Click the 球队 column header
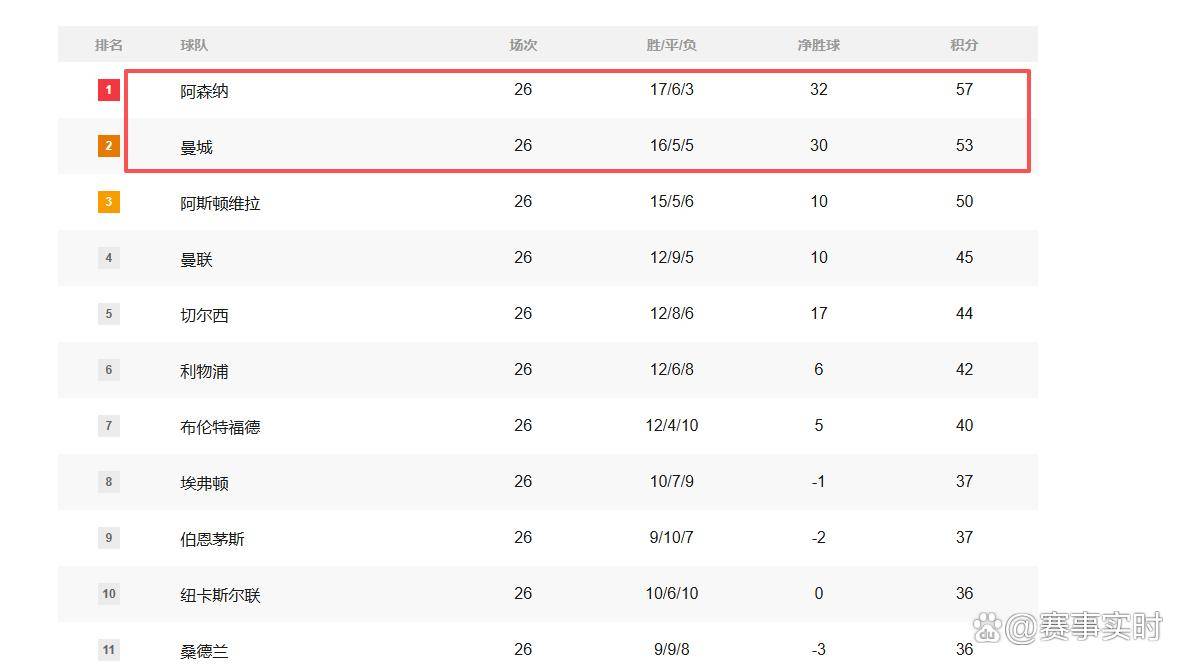This screenshot has width=1187, height=669. click(x=194, y=45)
